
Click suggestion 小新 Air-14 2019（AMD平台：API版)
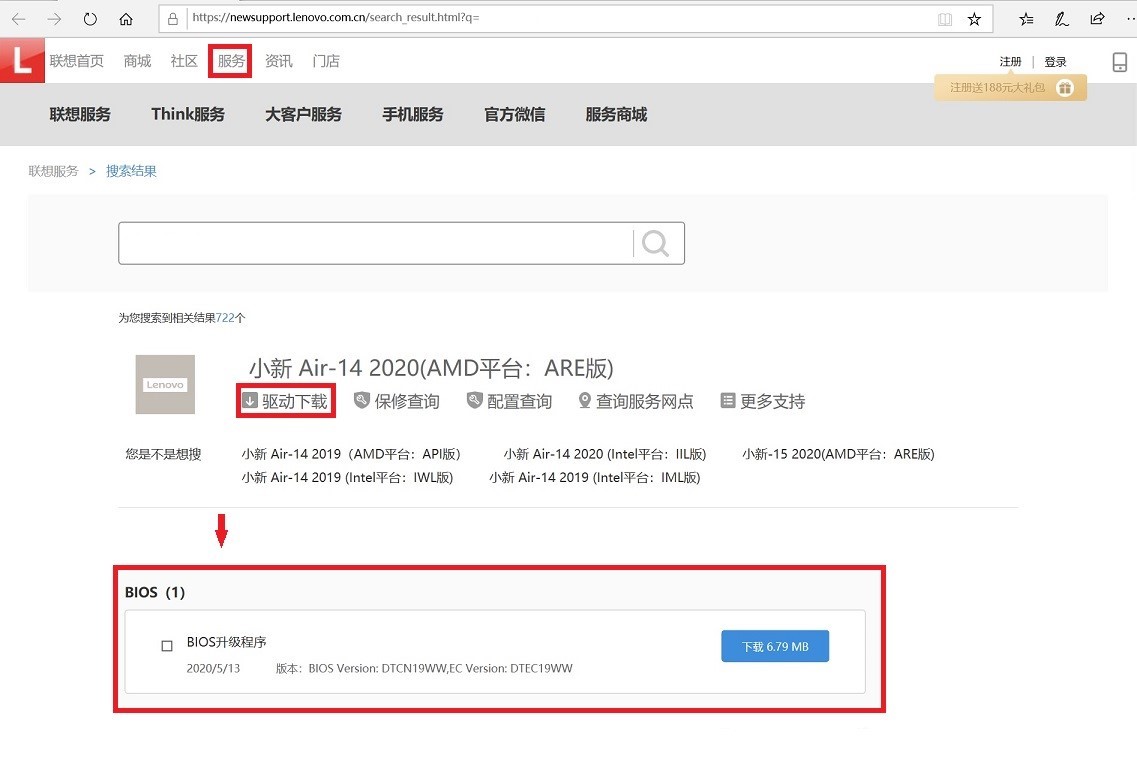(351, 454)
